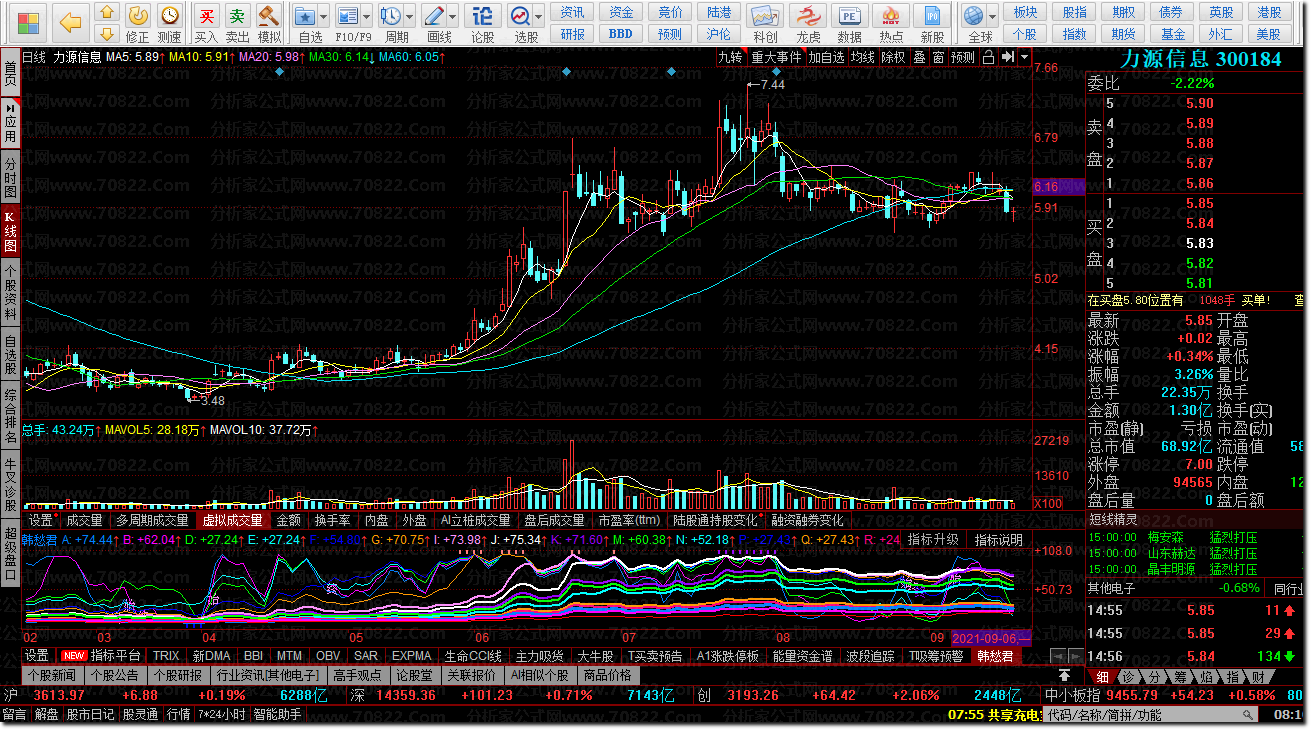This screenshot has width=1312, height=730.
Task: Click the jump-to-end arrow icon above chart
Action: (x=1007, y=57)
